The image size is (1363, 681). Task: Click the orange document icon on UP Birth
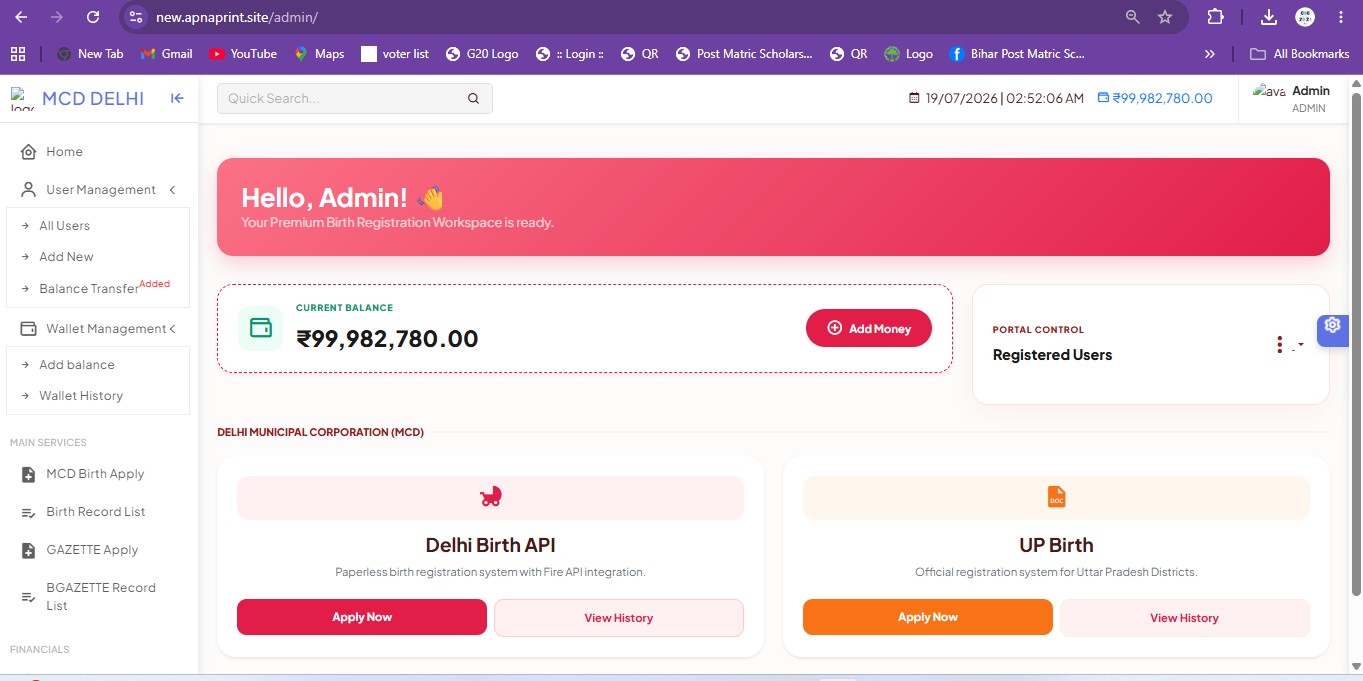pos(1056,497)
